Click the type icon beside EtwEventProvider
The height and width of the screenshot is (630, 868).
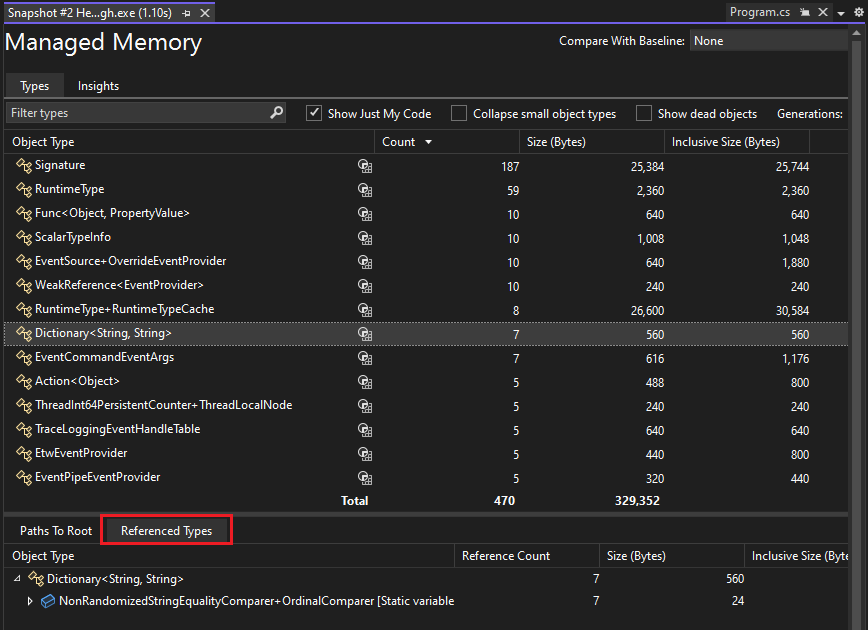(22, 453)
